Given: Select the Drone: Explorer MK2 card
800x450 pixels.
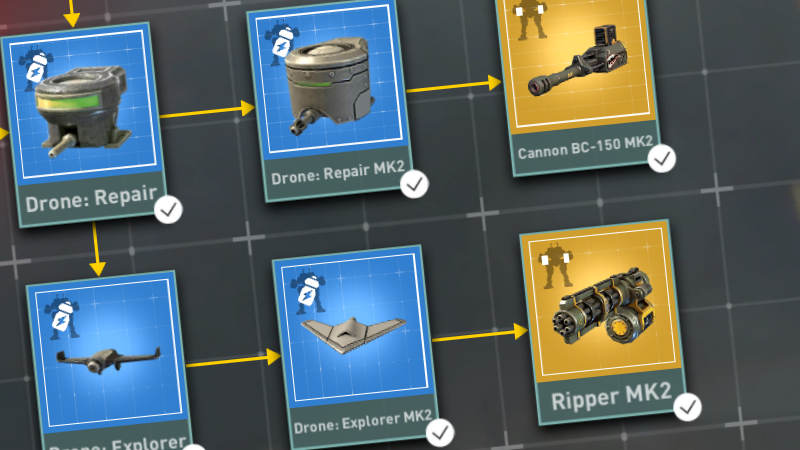Looking at the screenshot, I should (357, 347).
